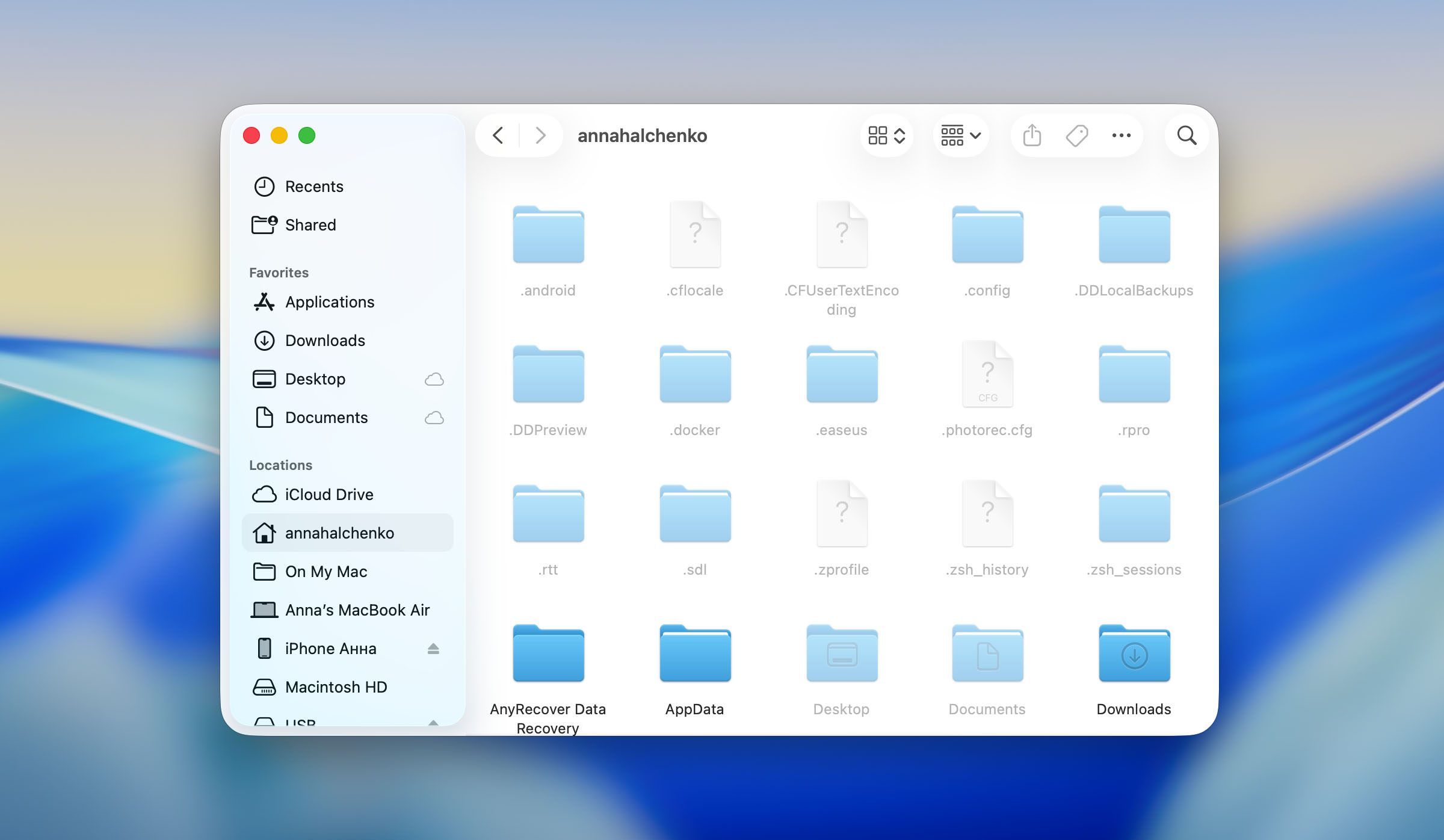Click the iCloud sync status next to Desktop

[434, 378]
